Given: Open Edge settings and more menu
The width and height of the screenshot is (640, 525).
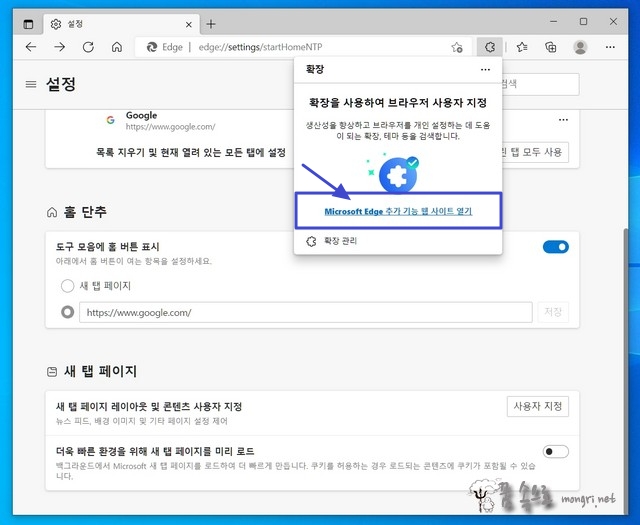Looking at the screenshot, I should click(x=610, y=47).
